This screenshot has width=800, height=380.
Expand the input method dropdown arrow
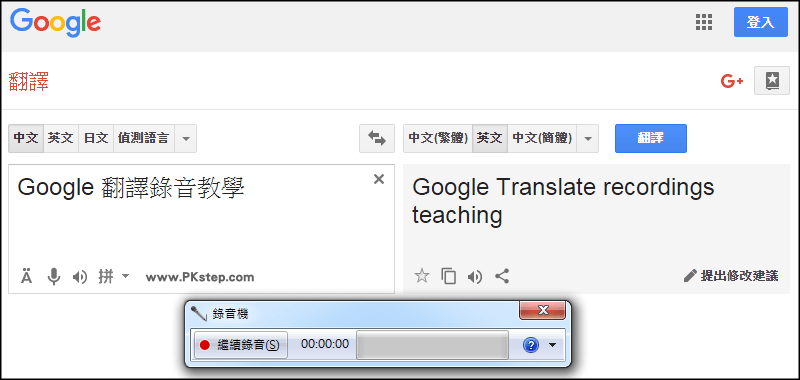coord(125,276)
